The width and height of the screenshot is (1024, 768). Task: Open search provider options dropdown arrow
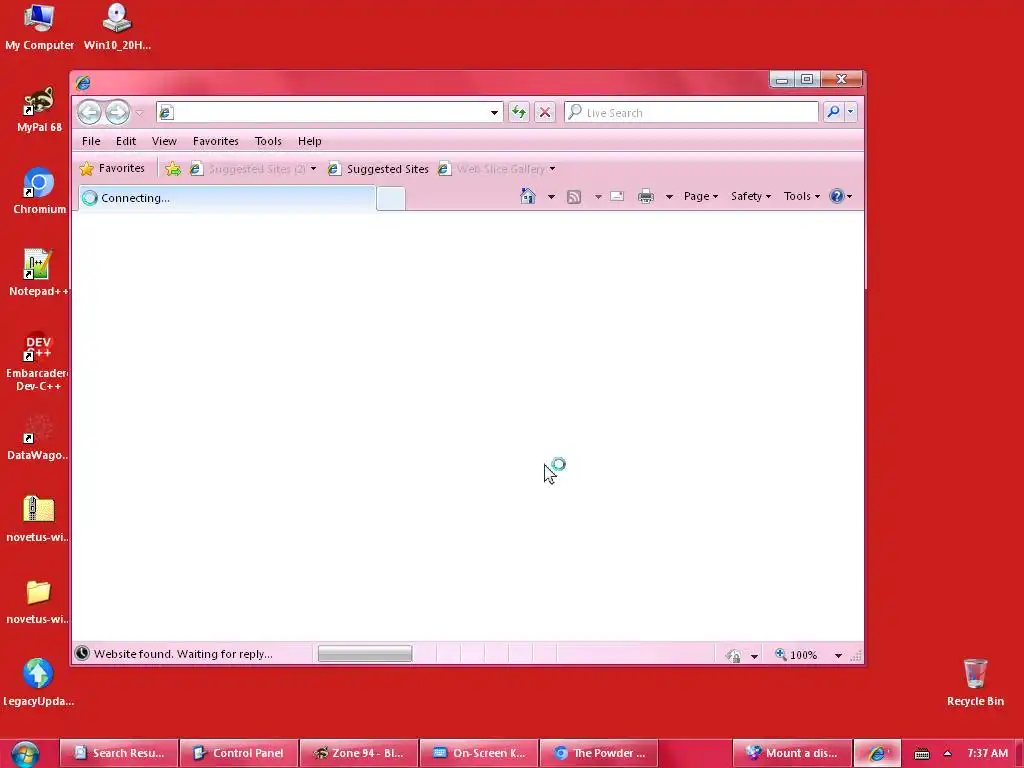point(850,112)
